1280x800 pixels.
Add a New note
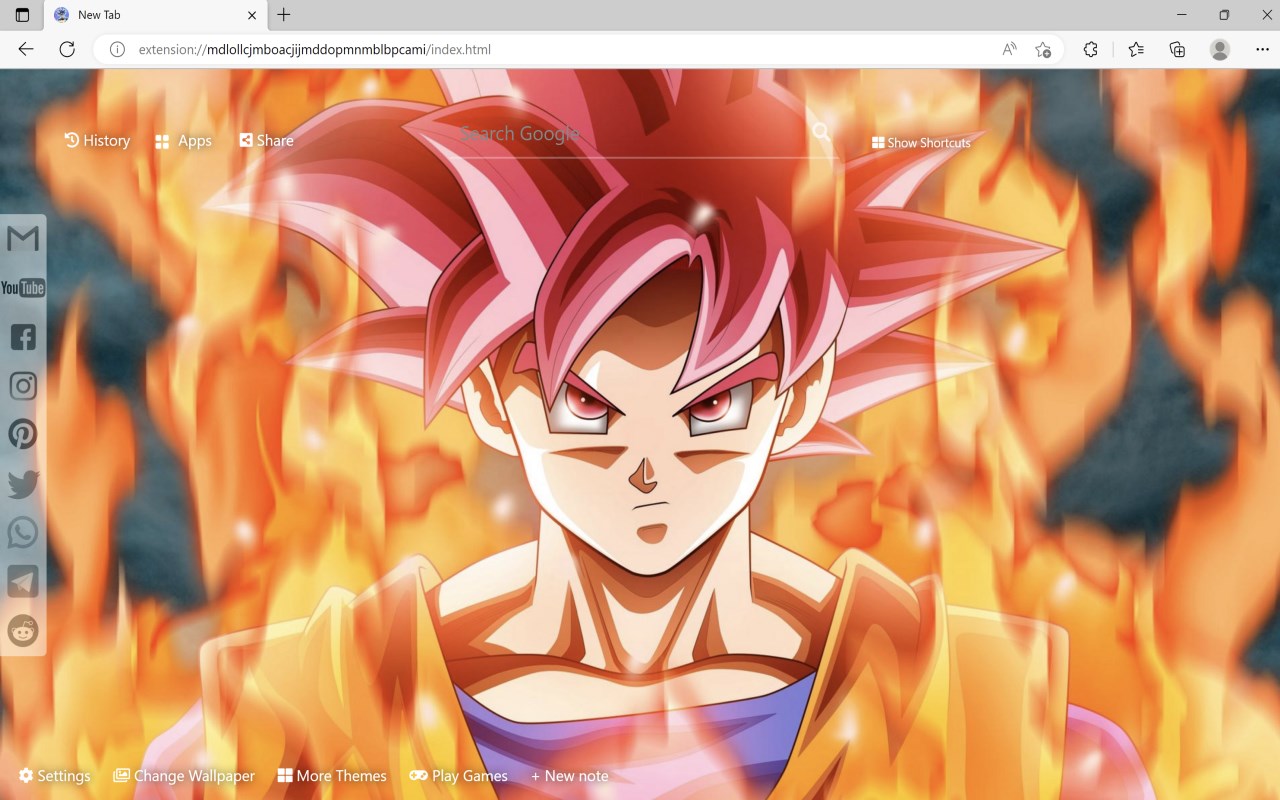tap(570, 776)
